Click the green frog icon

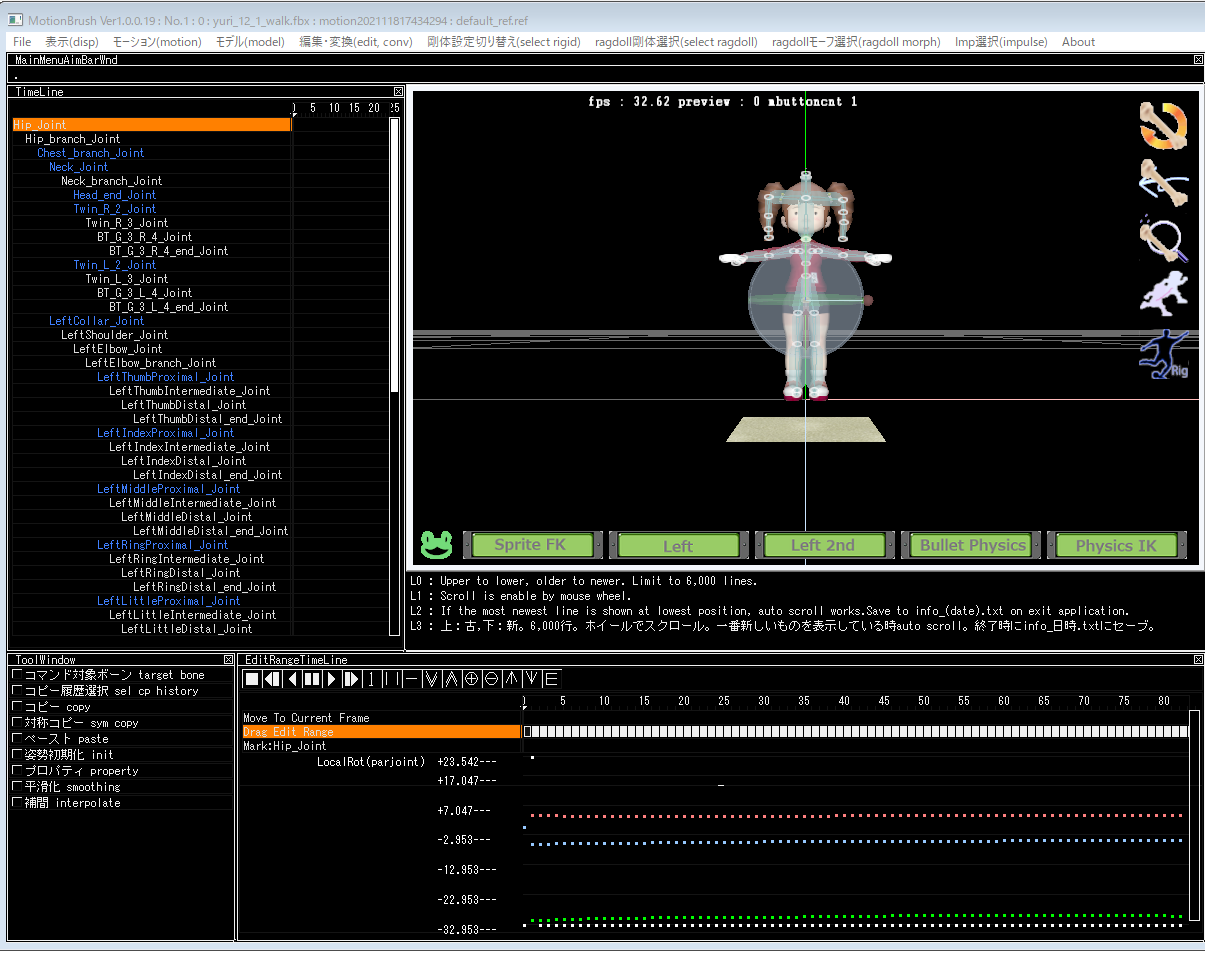436,545
